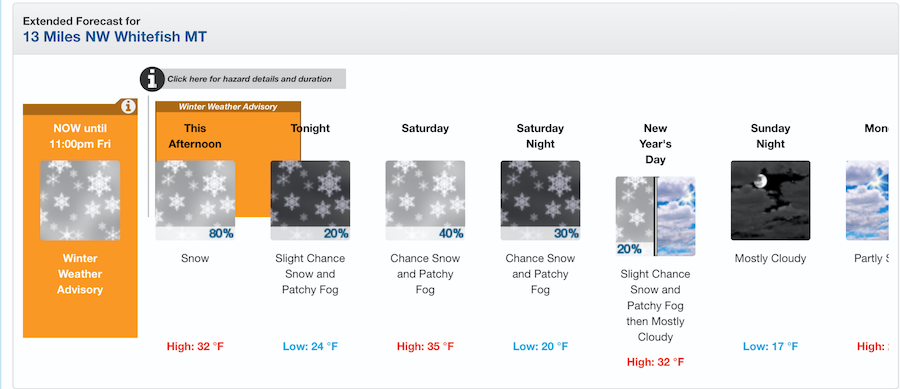Click the black hazard info circle icon
900x389 pixels.
(152, 79)
